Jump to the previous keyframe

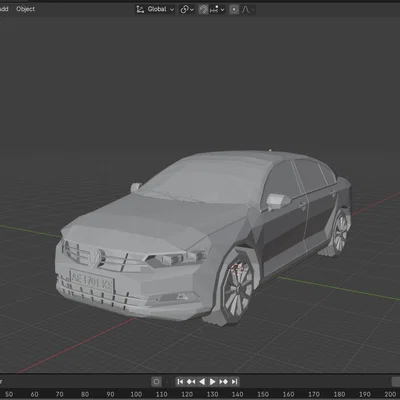coord(191,381)
